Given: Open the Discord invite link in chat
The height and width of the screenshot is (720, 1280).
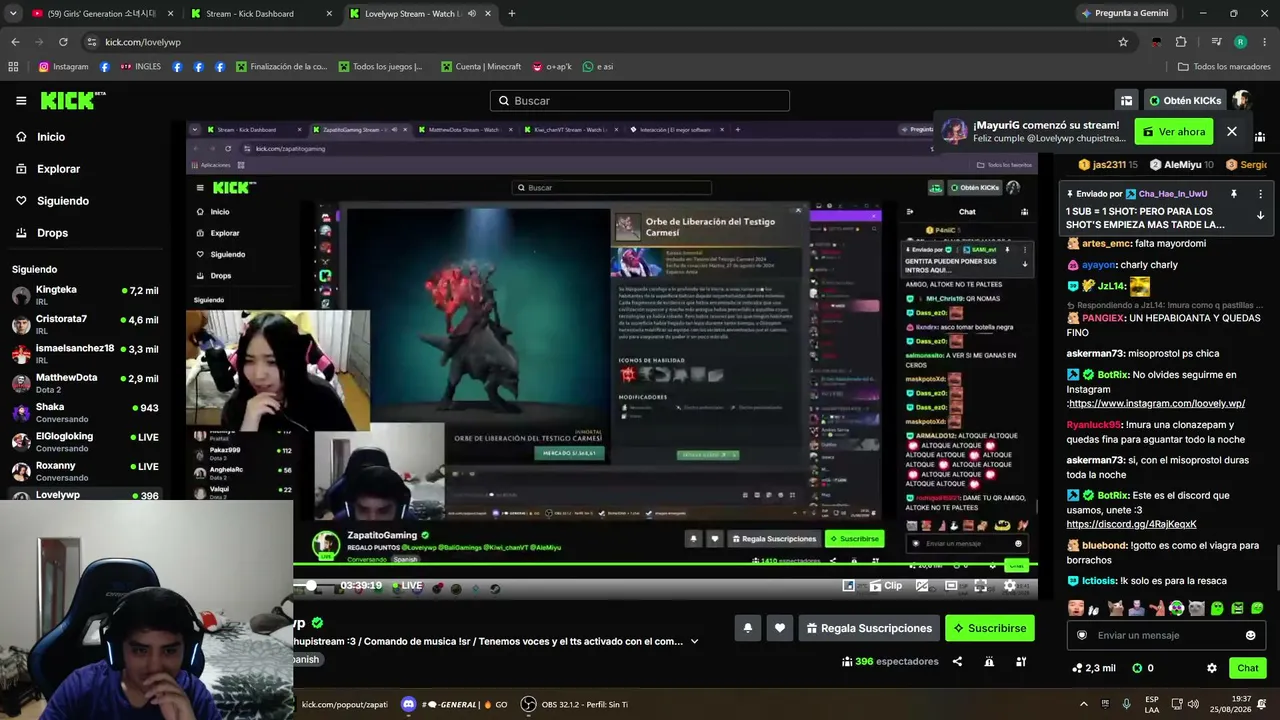Looking at the screenshot, I should (x=1131, y=524).
